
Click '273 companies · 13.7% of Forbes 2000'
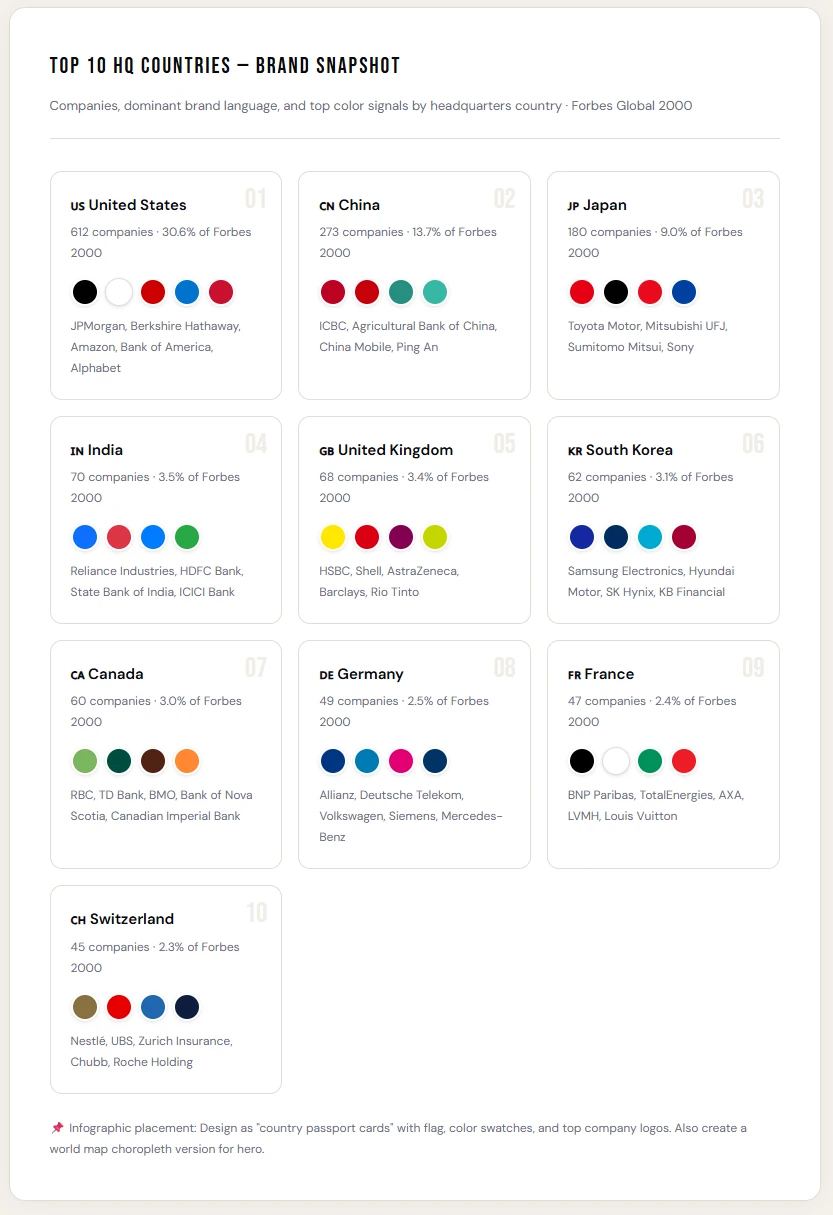coord(408,242)
